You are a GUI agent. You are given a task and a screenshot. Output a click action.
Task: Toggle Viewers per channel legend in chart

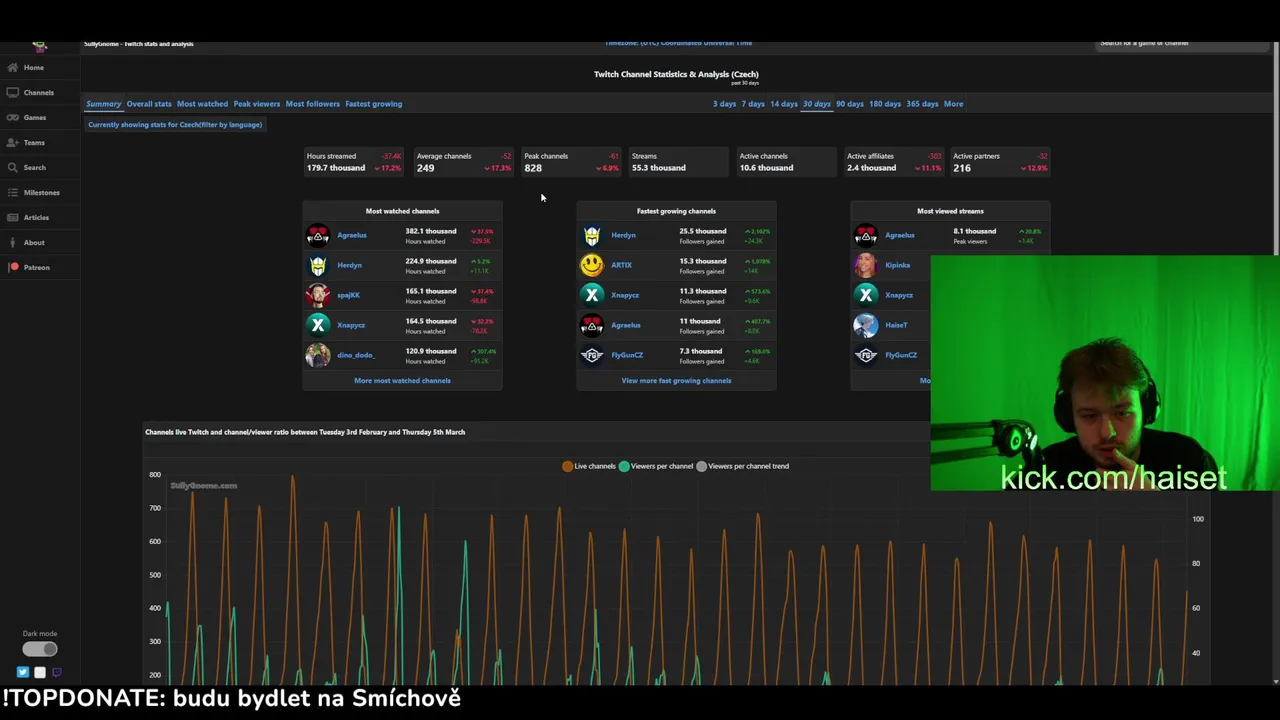(655, 466)
